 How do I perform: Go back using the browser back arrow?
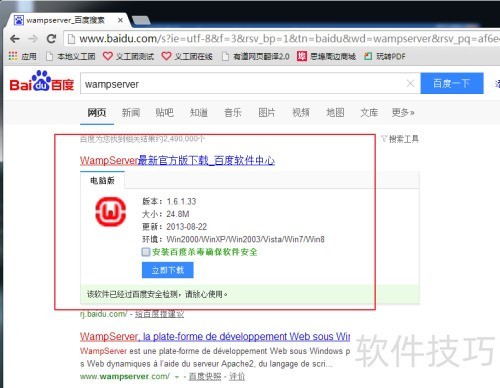(x=14, y=39)
